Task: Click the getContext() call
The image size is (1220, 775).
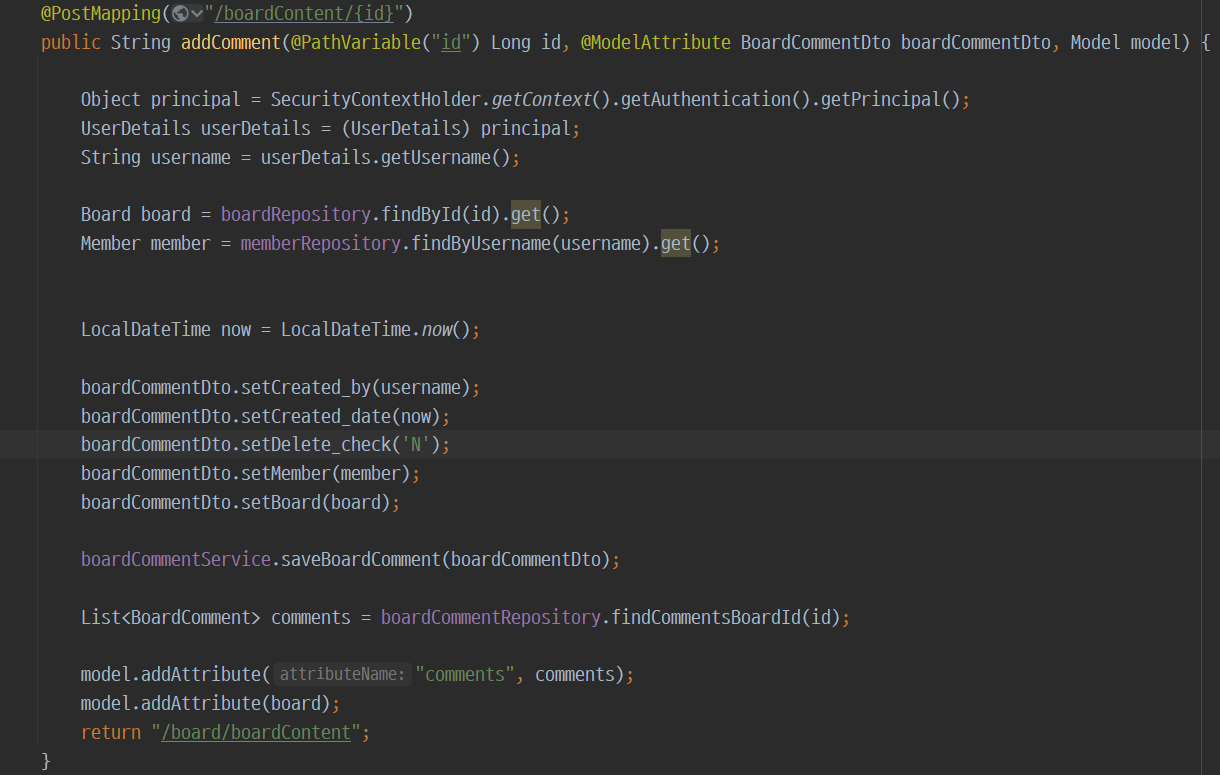Action: pos(550,100)
